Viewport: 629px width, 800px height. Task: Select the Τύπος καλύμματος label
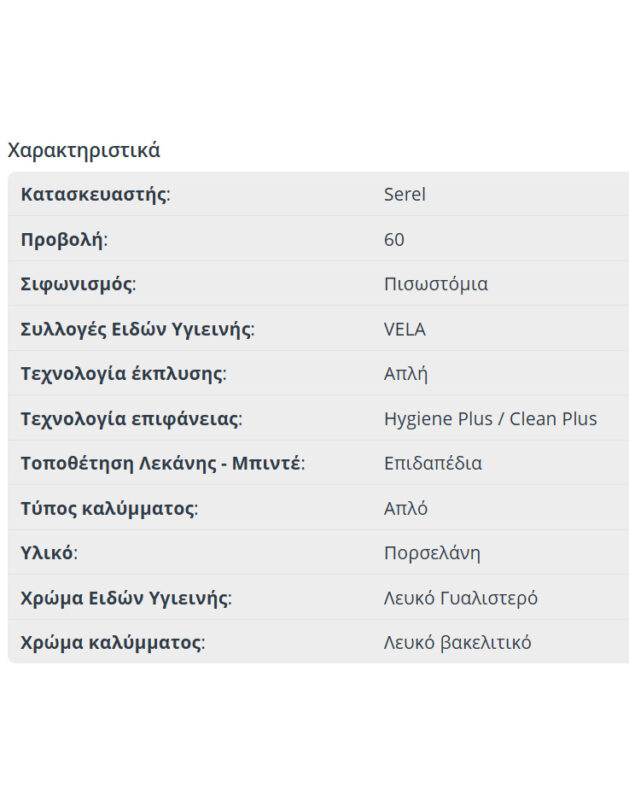pyautogui.click(x=109, y=508)
